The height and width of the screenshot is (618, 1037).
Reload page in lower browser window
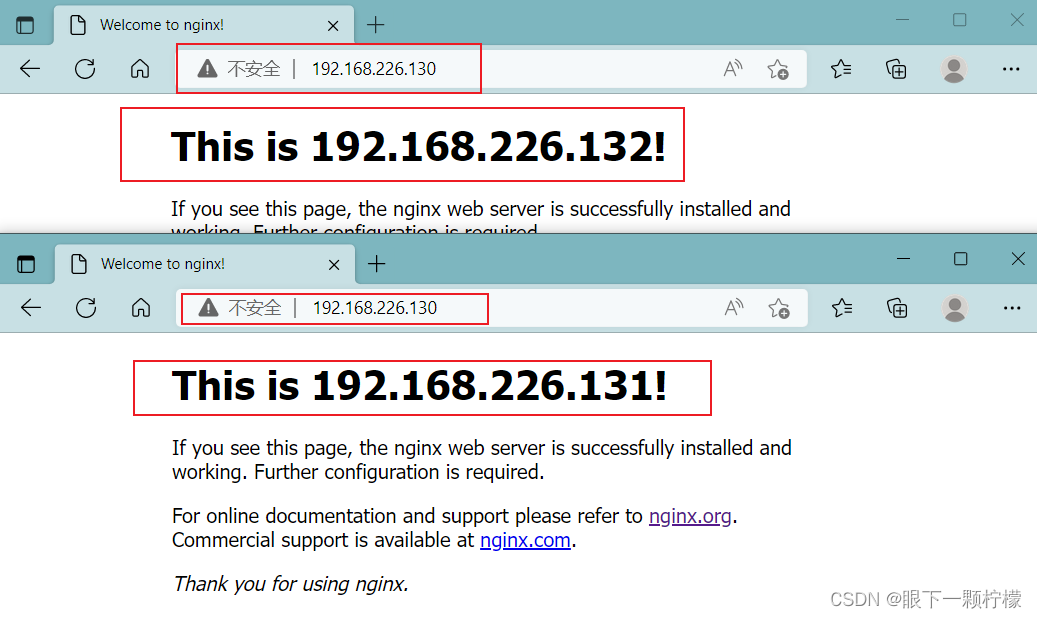pos(86,308)
